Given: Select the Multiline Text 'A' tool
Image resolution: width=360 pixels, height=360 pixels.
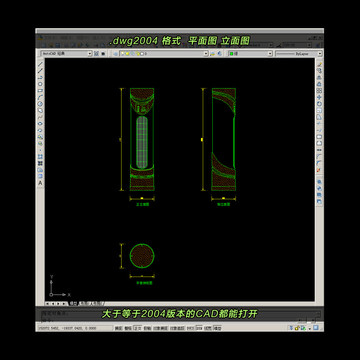Looking at the screenshot, I should (x=40, y=183).
